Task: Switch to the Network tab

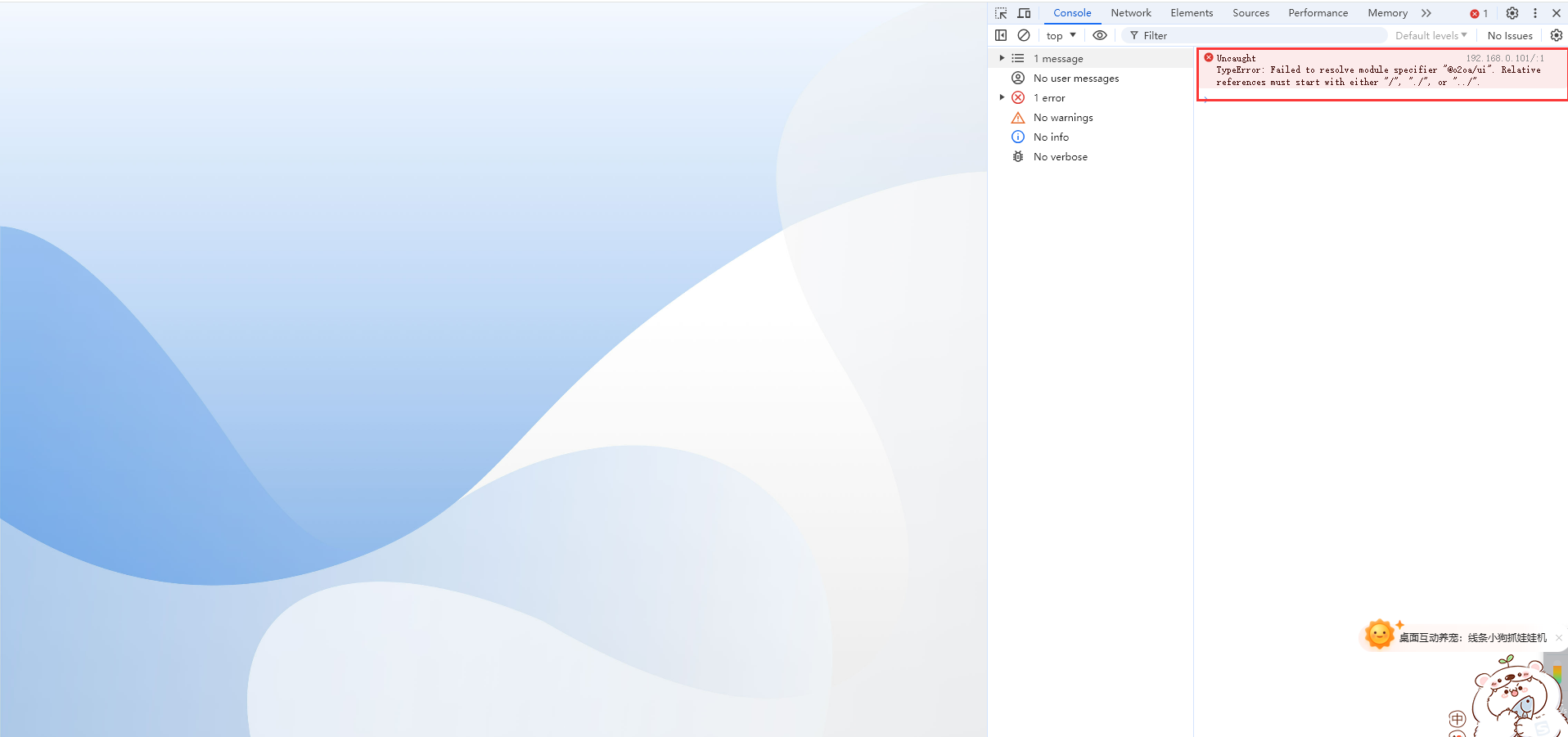Action: coord(1130,13)
